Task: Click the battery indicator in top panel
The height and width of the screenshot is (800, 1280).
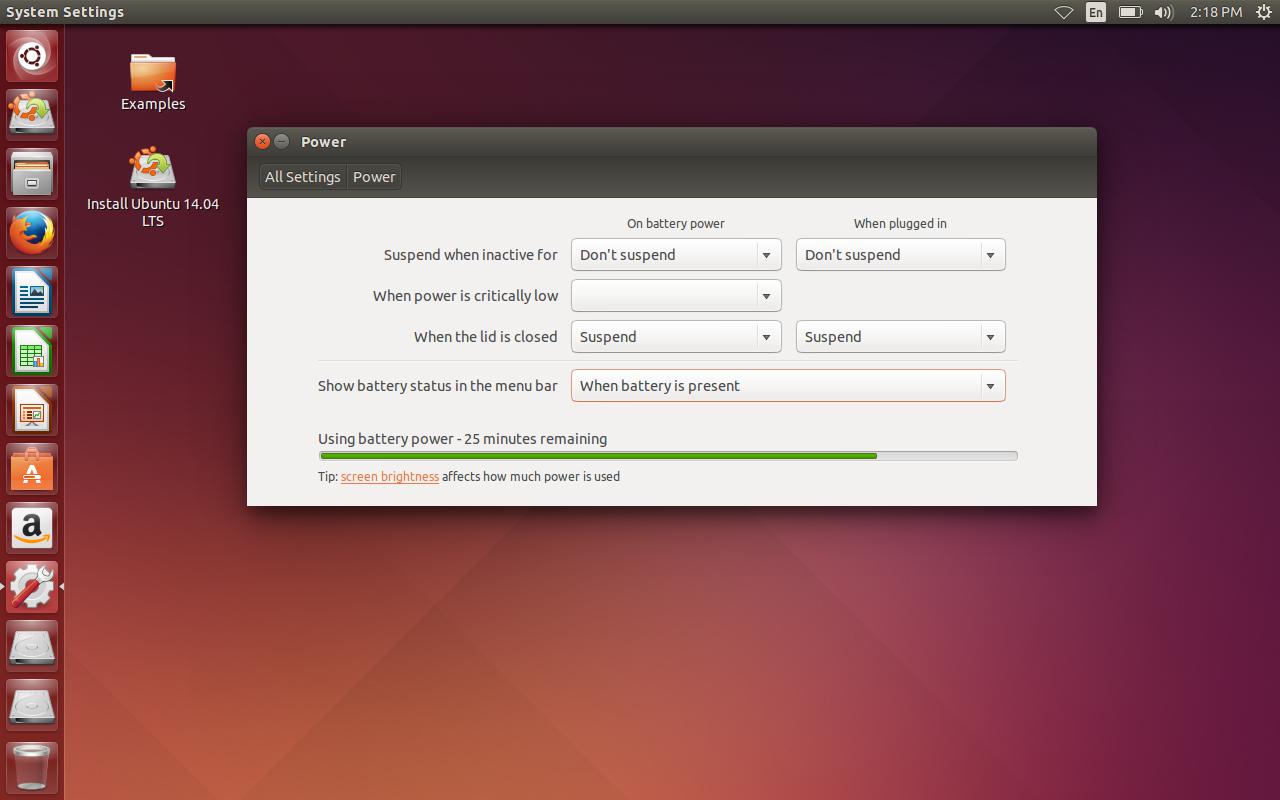Action: (x=1130, y=12)
